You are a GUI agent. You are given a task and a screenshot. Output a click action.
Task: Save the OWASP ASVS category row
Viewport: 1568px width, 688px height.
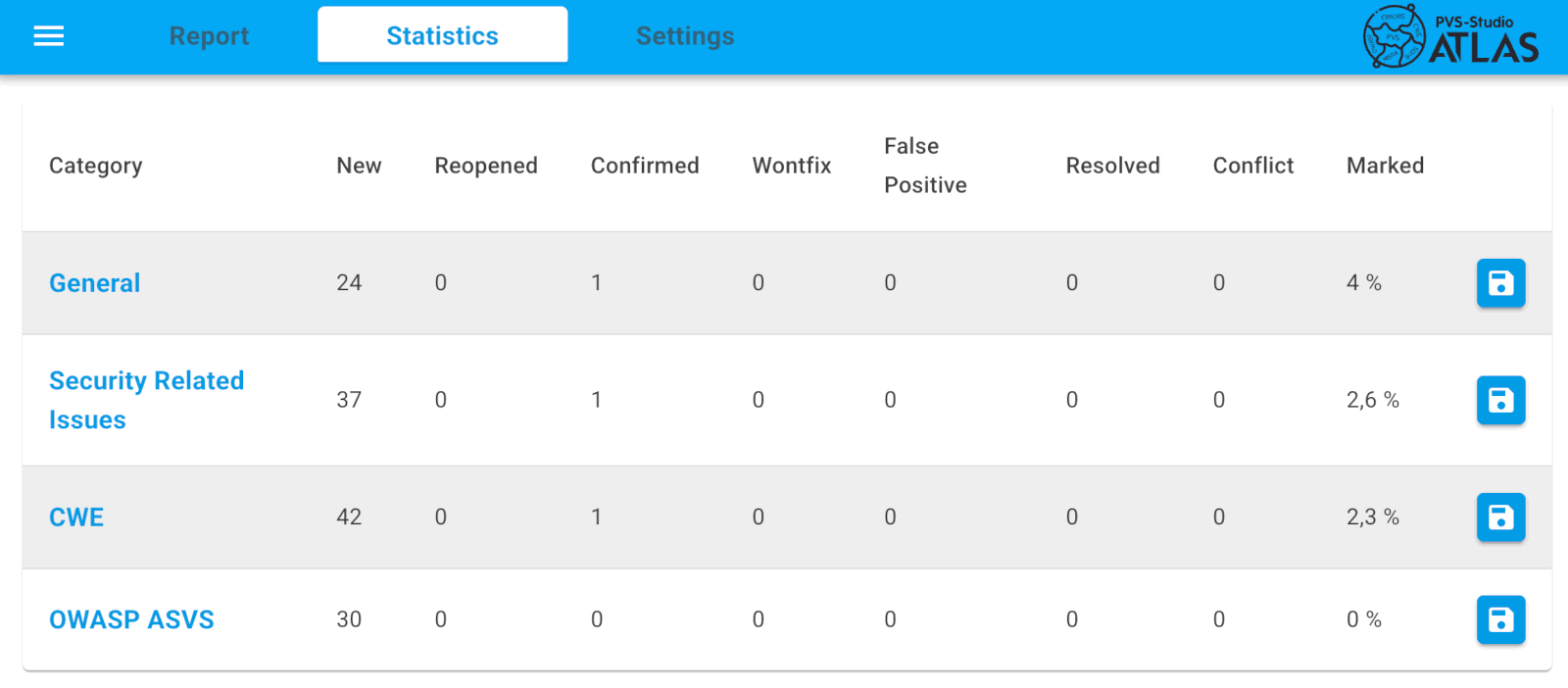coord(1500,619)
